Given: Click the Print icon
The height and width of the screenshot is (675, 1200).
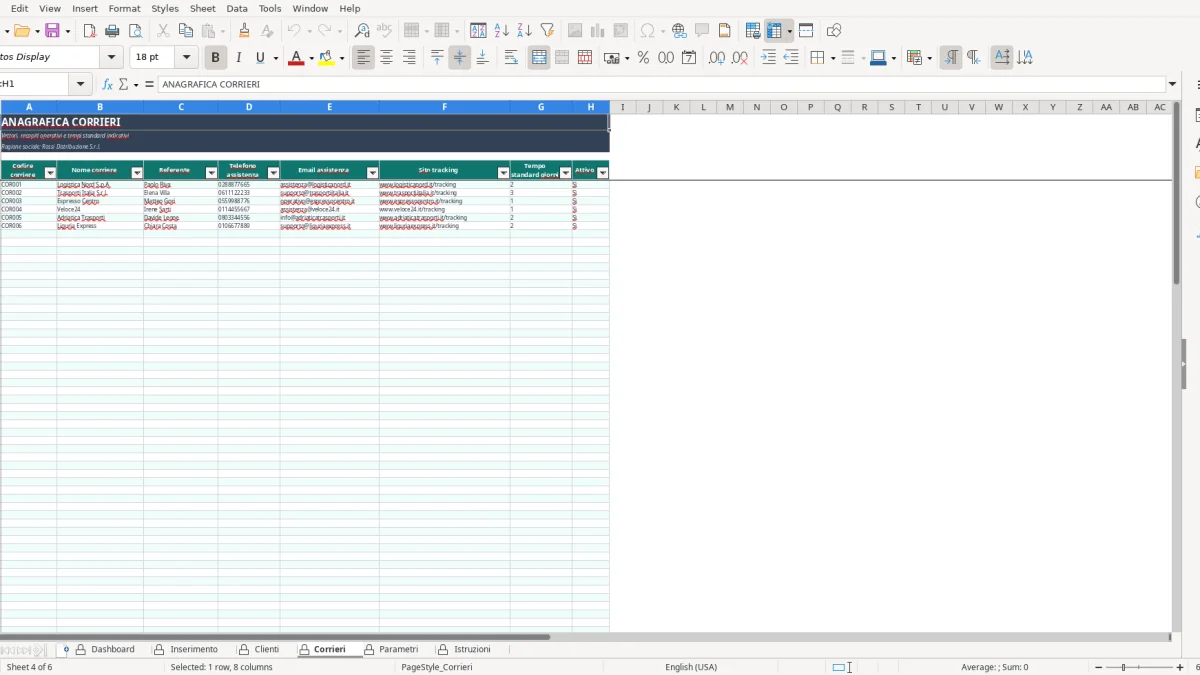Looking at the screenshot, I should (x=112, y=31).
